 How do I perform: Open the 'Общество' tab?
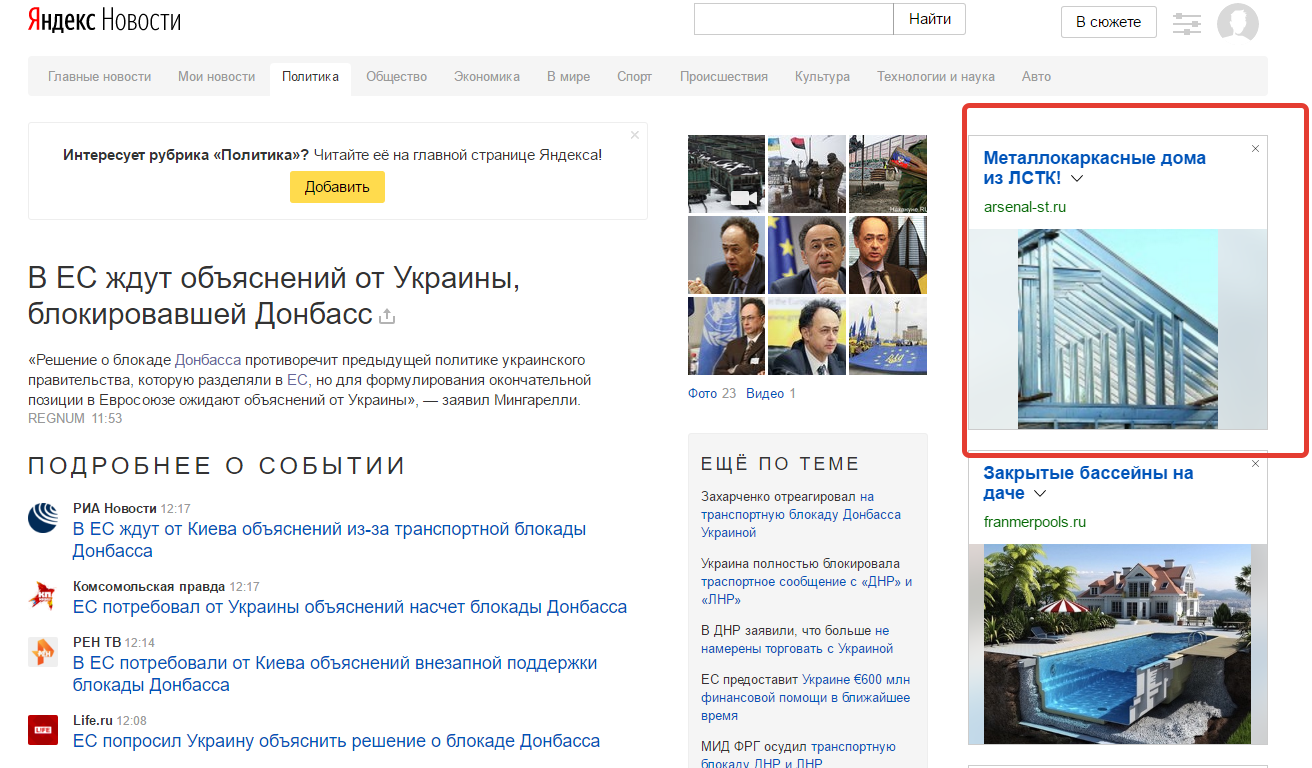tap(396, 77)
